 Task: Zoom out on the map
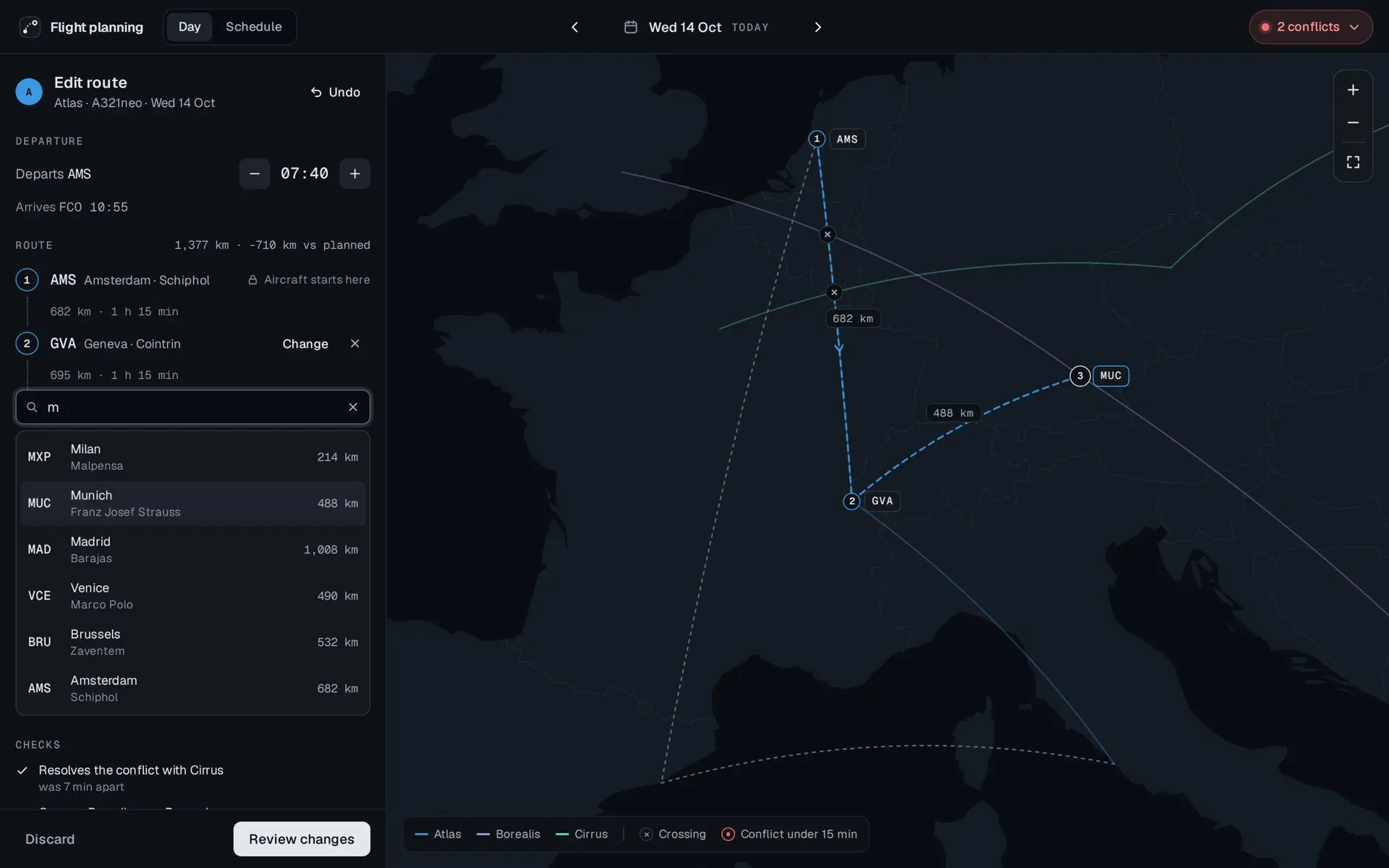point(1353,123)
